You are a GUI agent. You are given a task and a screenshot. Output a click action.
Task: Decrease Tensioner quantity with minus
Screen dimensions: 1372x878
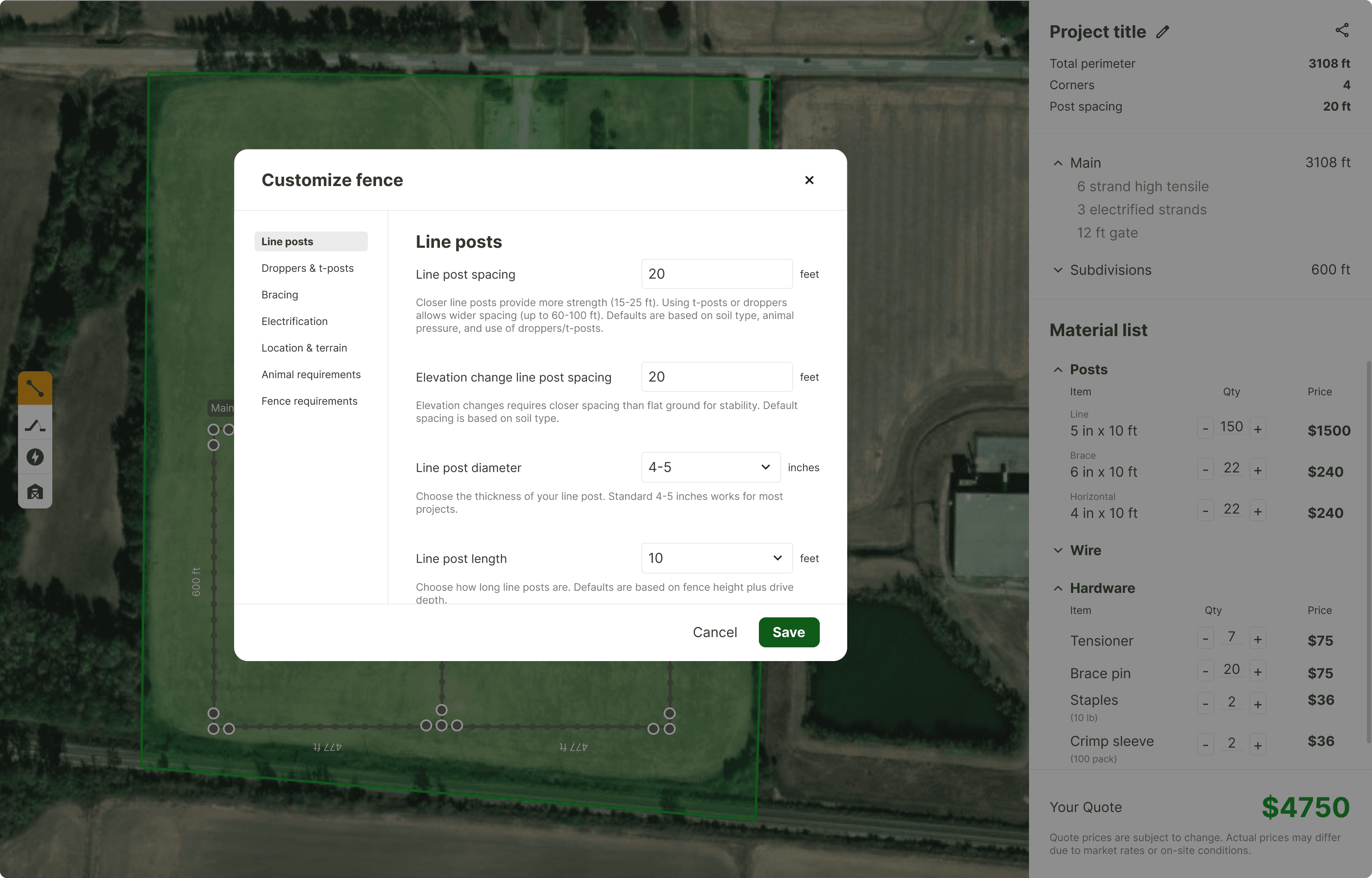[1205, 638]
